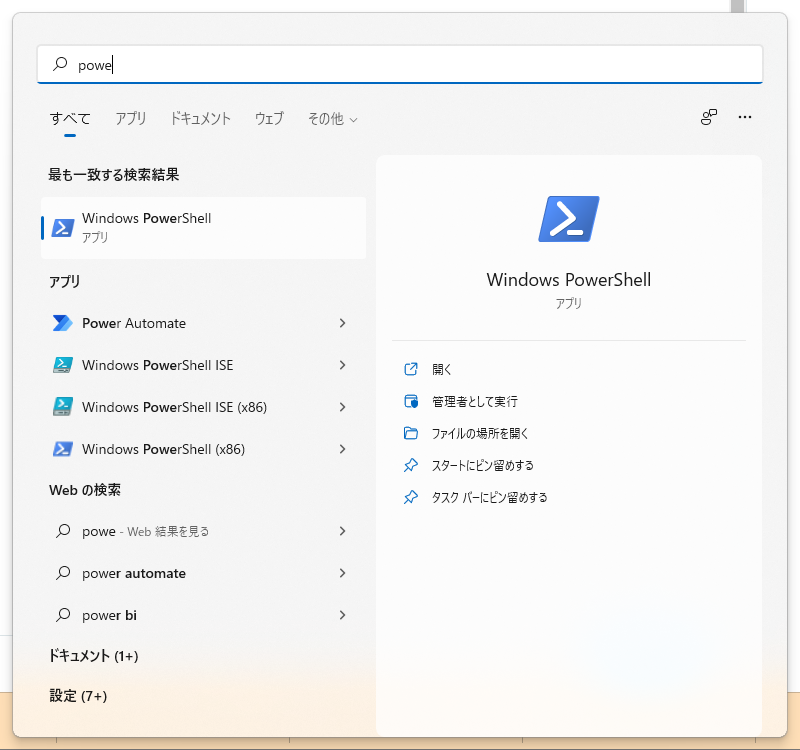The image size is (800, 750).
Task: Select the Windows PowerShell ISE label
Action: coord(158,365)
